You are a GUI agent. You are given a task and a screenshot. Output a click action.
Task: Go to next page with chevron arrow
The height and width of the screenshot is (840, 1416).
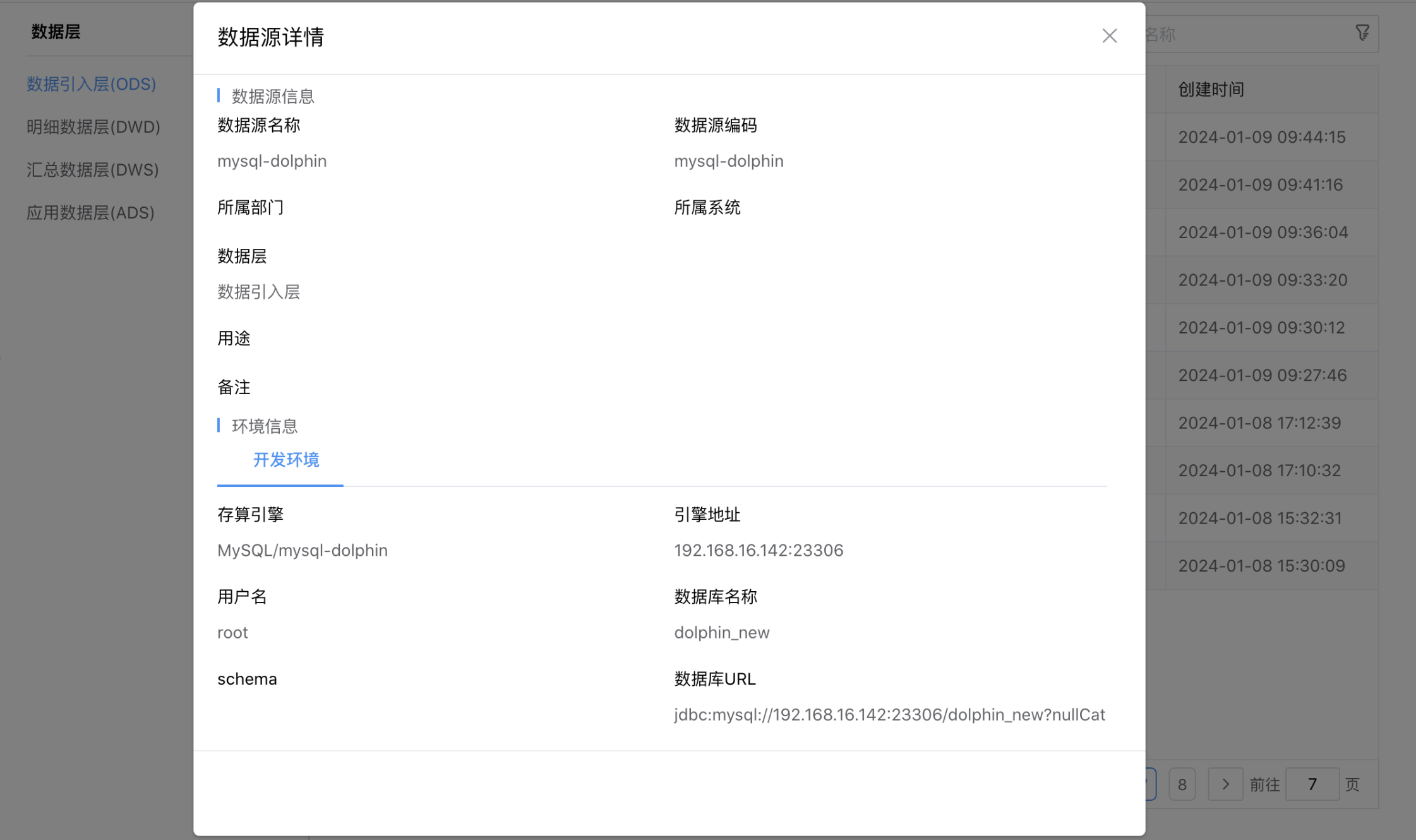tap(1225, 784)
